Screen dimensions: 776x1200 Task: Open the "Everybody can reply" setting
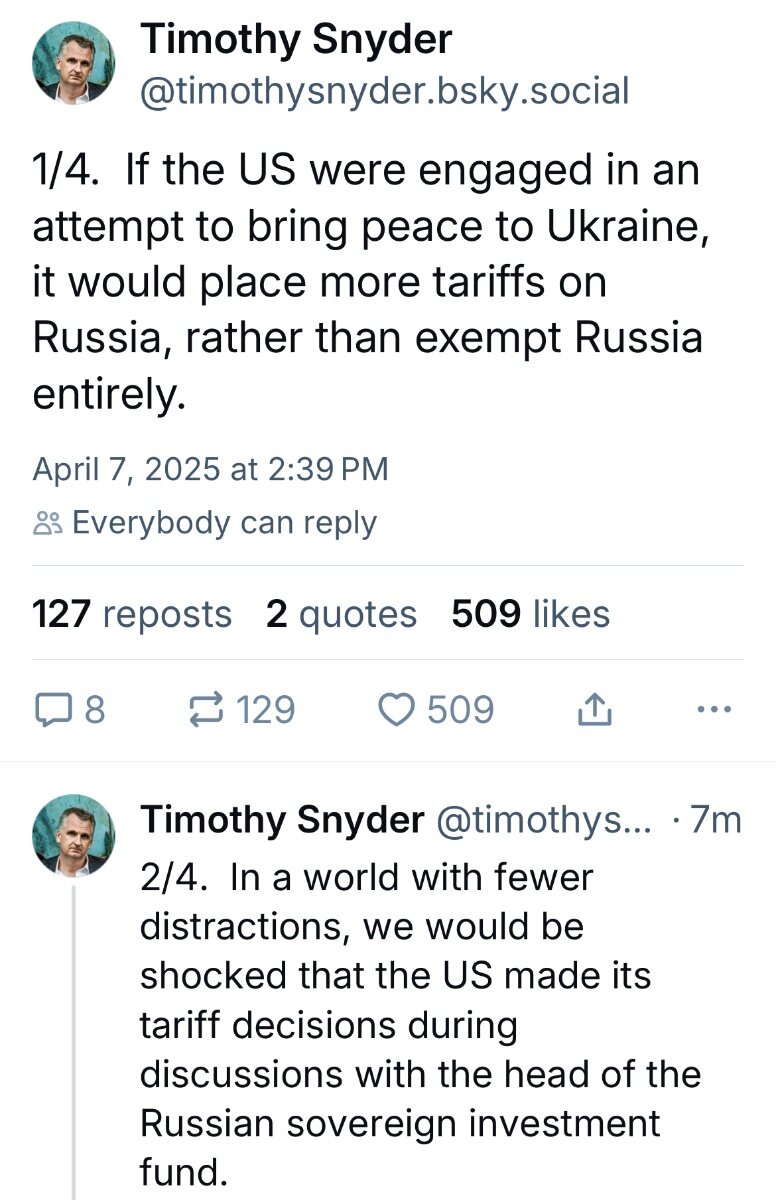(224, 523)
